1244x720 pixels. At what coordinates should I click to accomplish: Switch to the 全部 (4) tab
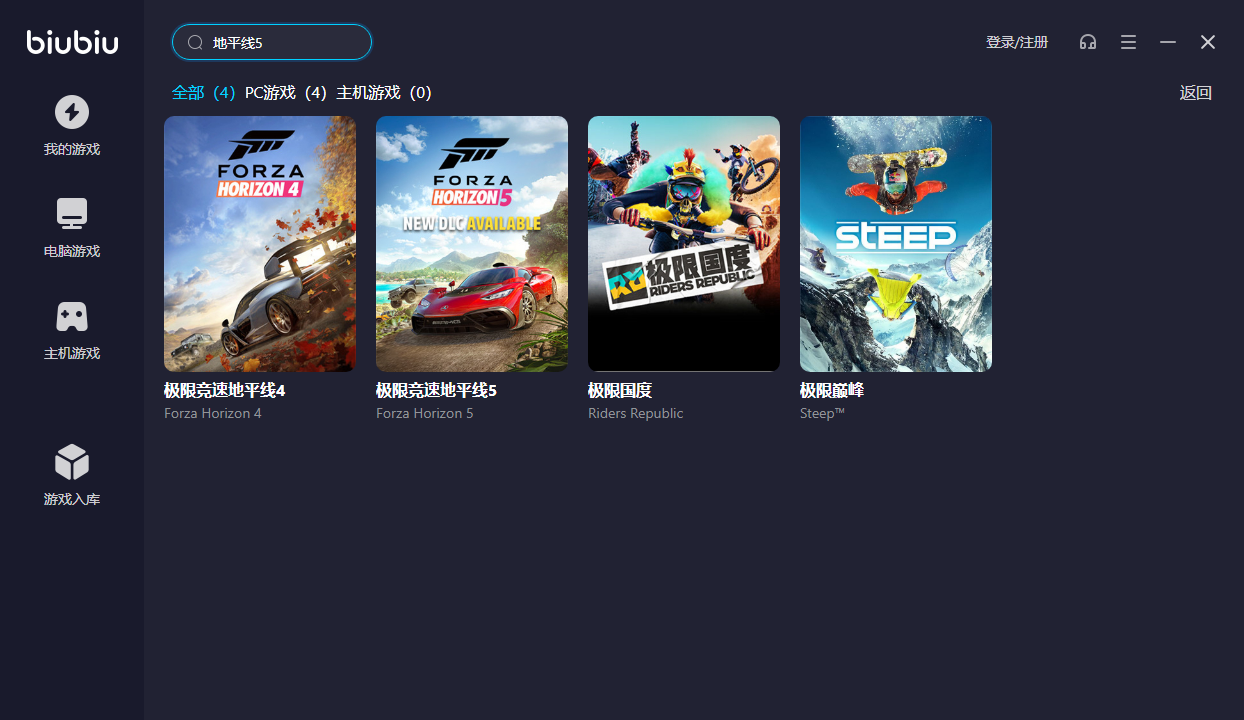(x=204, y=93)
